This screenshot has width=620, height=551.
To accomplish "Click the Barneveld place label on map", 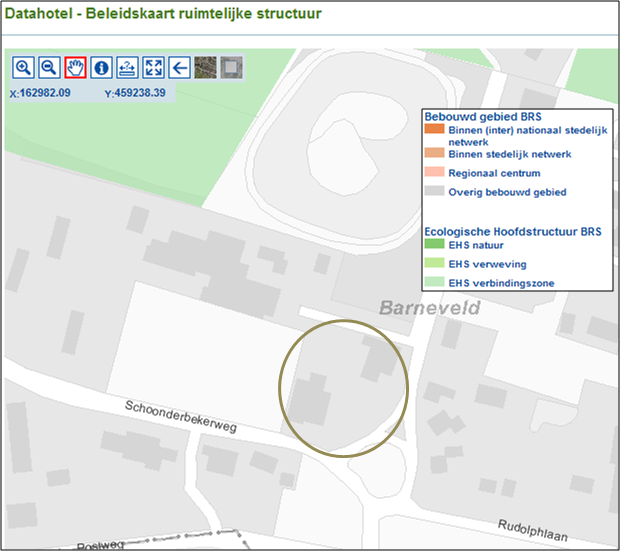I will click(430, 308).
